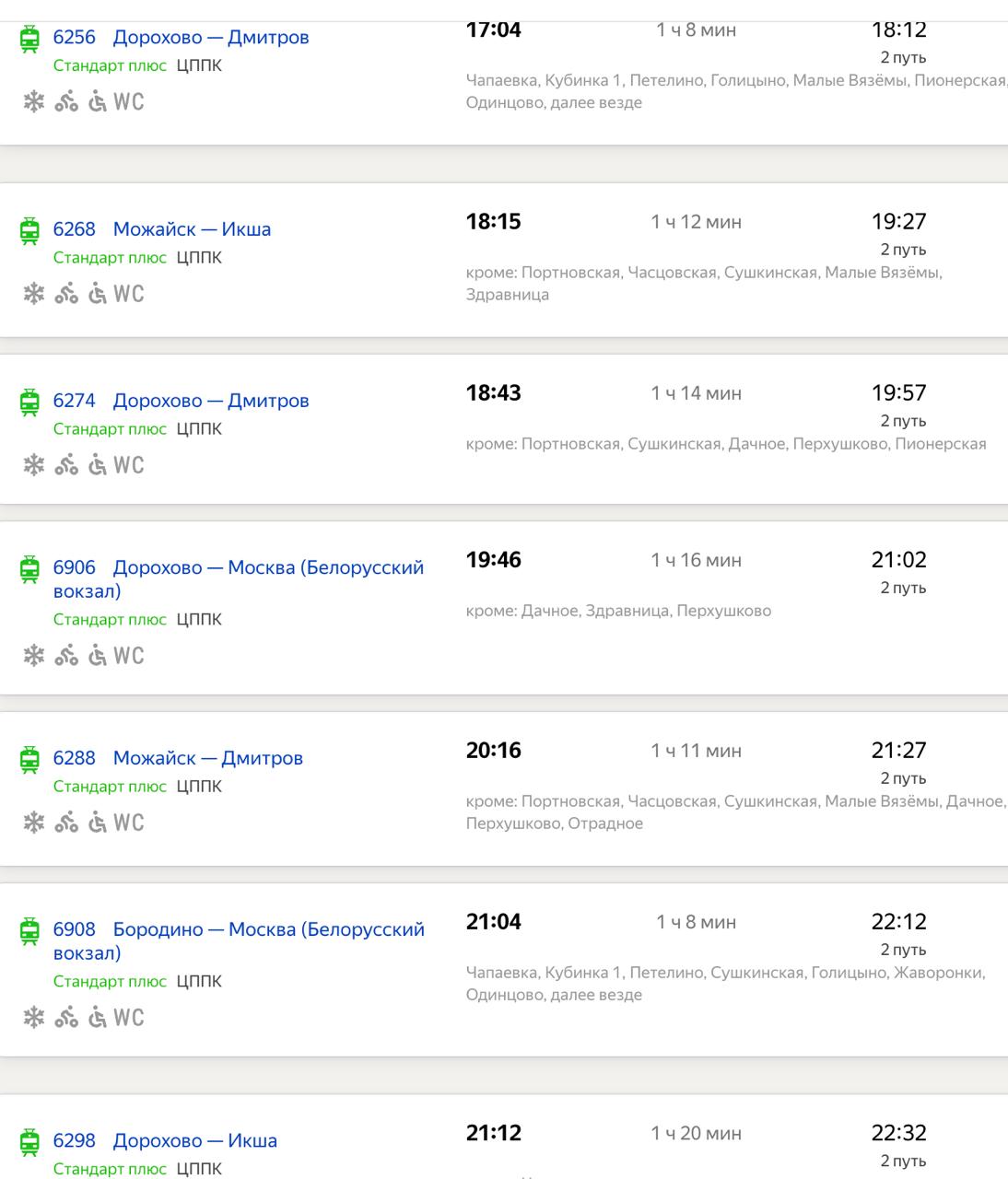Open train 6298 Дорохово — Икша
The height and width of the screenshot is (1179, 1008).
click(165, 1140)
